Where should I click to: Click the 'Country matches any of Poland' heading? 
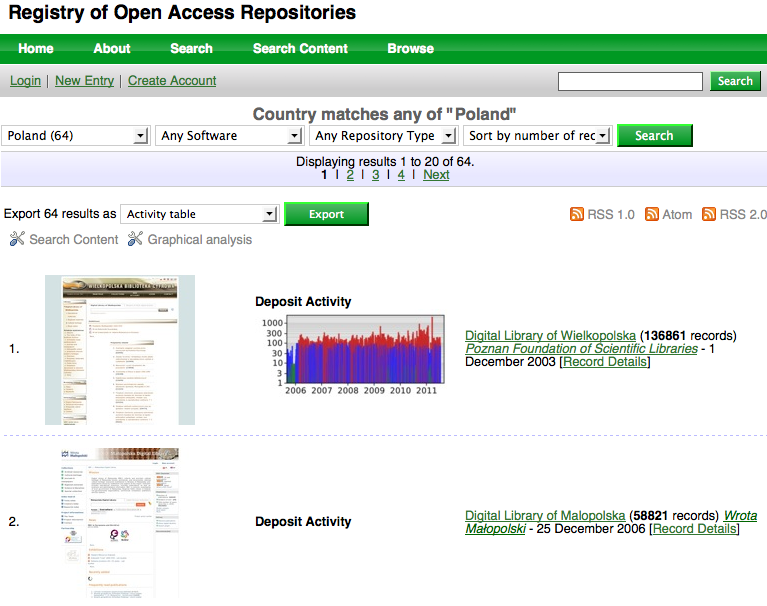coord(384,114)
